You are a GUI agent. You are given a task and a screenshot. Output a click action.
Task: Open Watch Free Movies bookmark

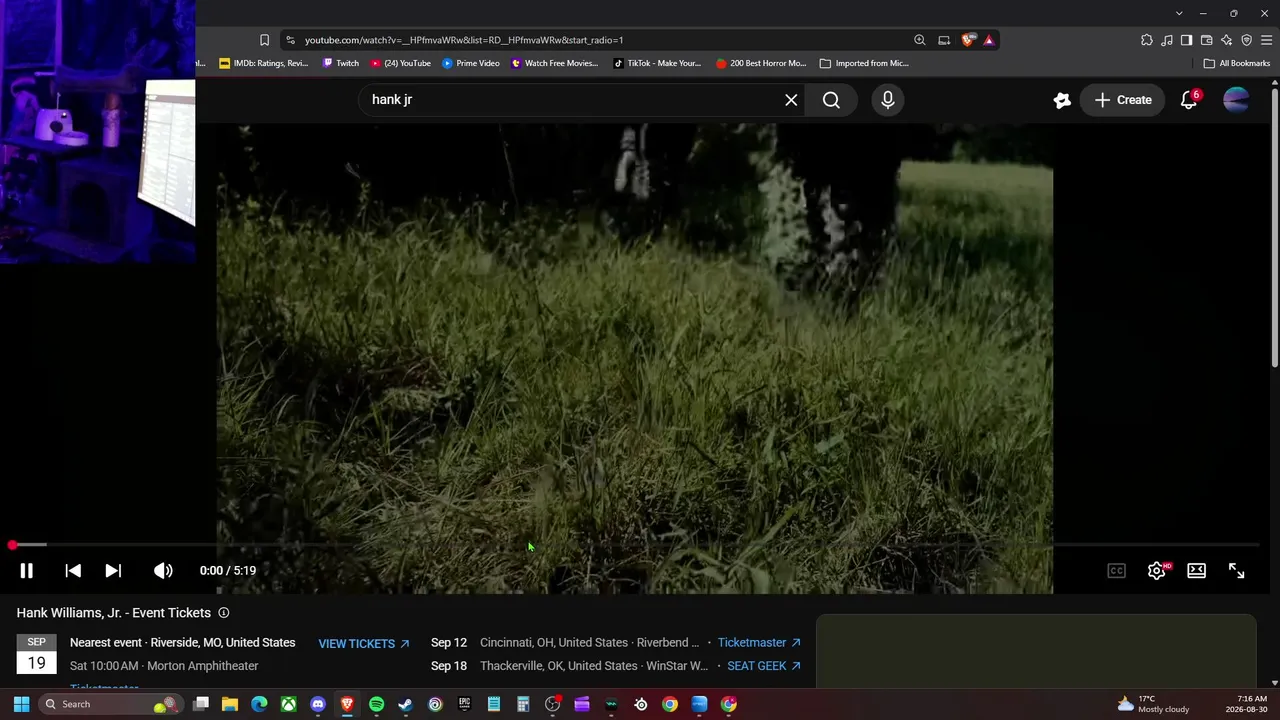(555, 63)
